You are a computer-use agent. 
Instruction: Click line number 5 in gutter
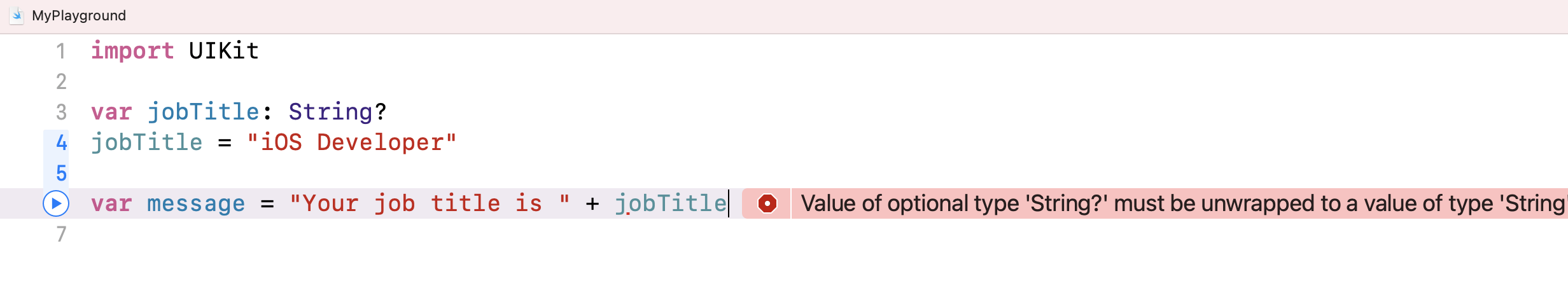[x=61, y=173]
